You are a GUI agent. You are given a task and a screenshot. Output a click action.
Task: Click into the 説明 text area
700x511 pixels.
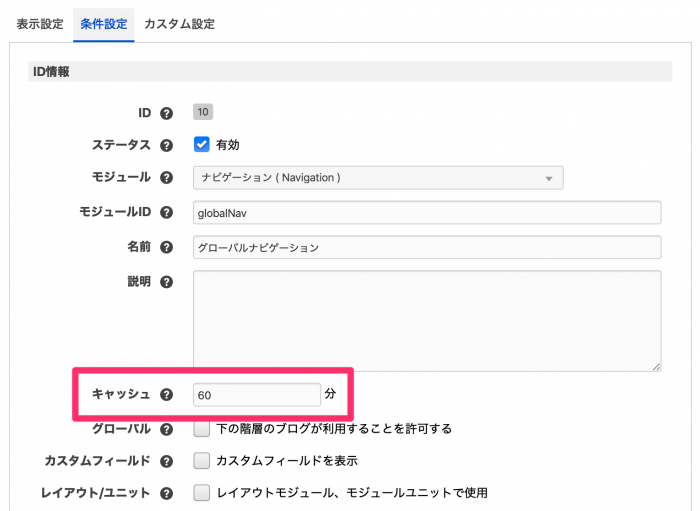[426, 320]
